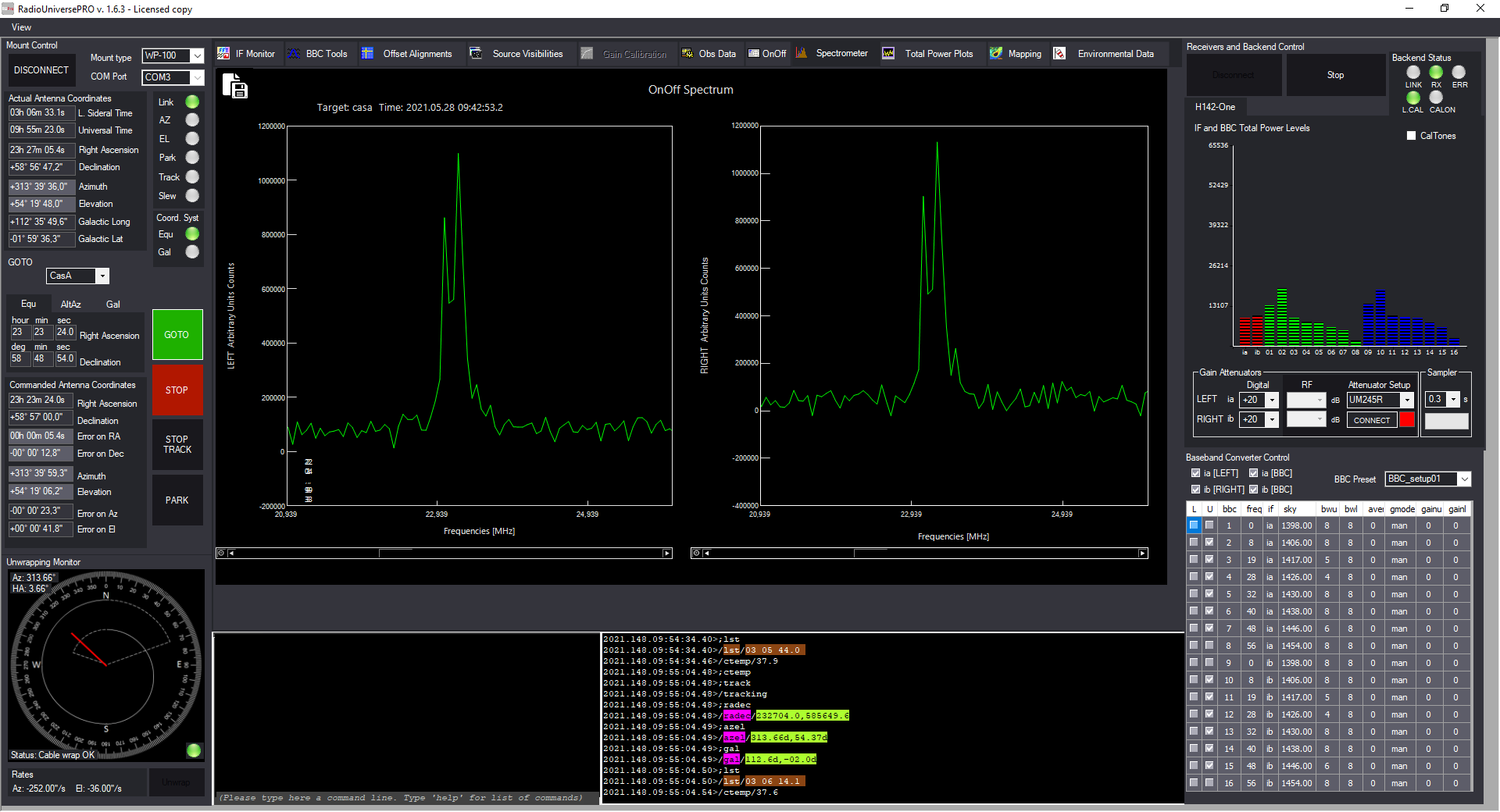Click the STOP TRACK button
This screenshot has height=812, width=1500.
(x=177, y=444)
